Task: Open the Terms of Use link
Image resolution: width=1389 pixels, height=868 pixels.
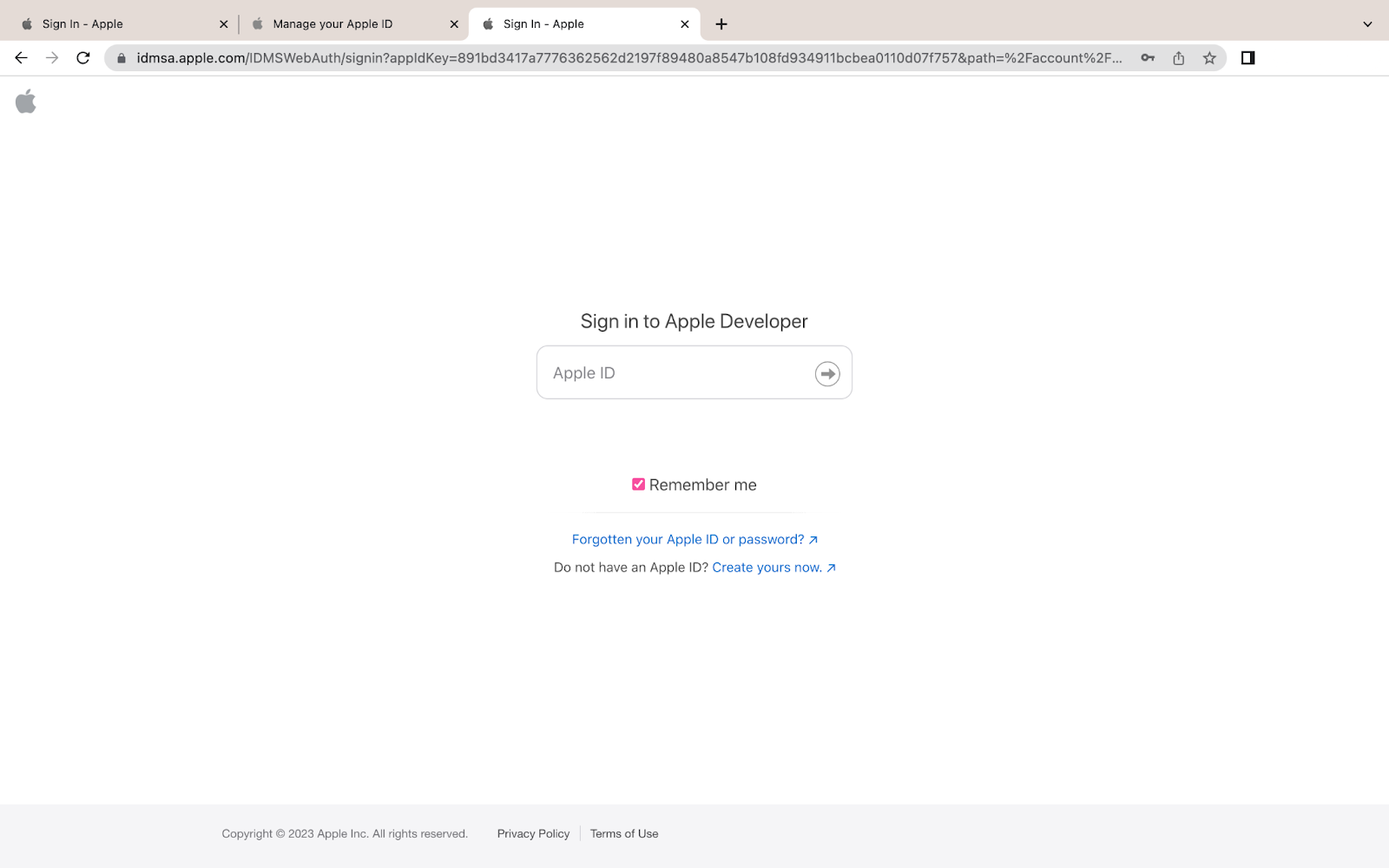Action: coord(624,834)
